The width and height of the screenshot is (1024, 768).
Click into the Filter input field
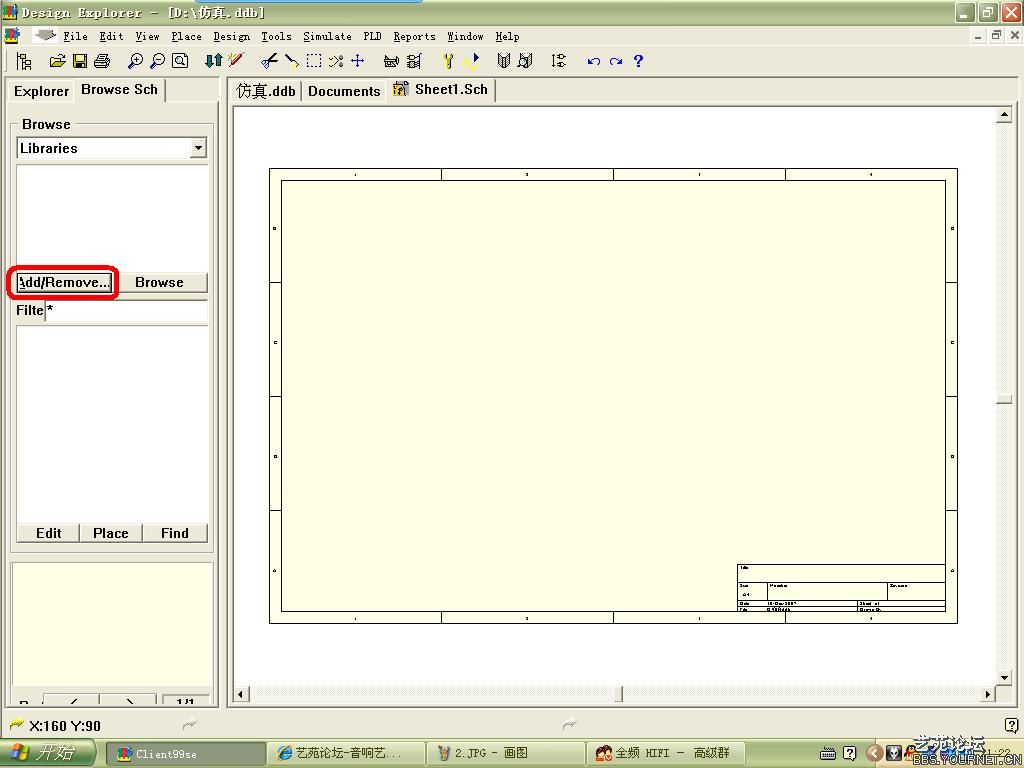coord(127,310)
